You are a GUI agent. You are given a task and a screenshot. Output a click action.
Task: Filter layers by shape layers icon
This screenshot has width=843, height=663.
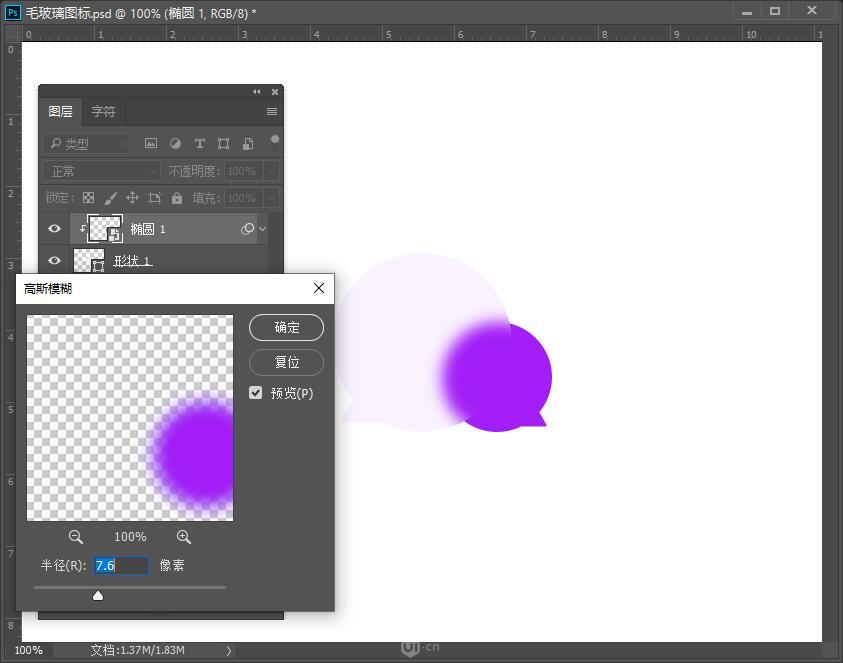(x=224, y=143)
